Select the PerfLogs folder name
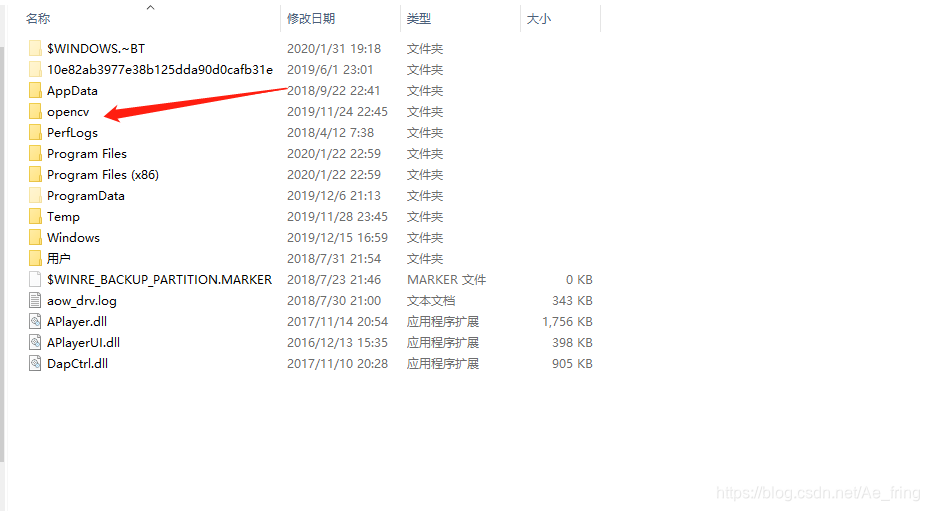The width and height of the screenshot is (929, 511). 72,133
